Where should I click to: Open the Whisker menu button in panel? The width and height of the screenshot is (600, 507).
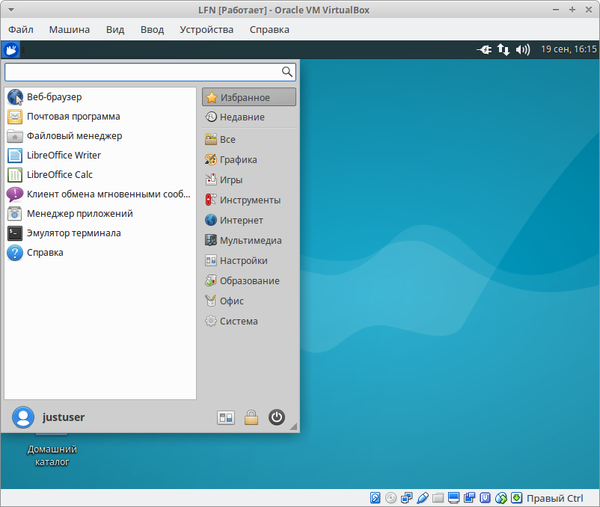pos(11,49)
